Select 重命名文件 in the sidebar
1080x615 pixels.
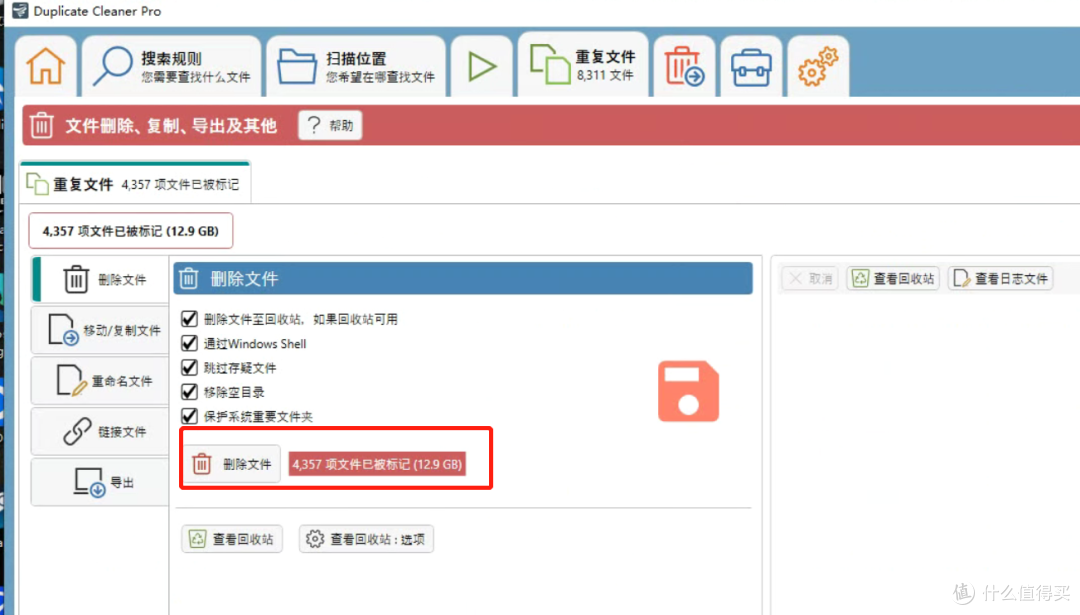(x=101, y=381)
